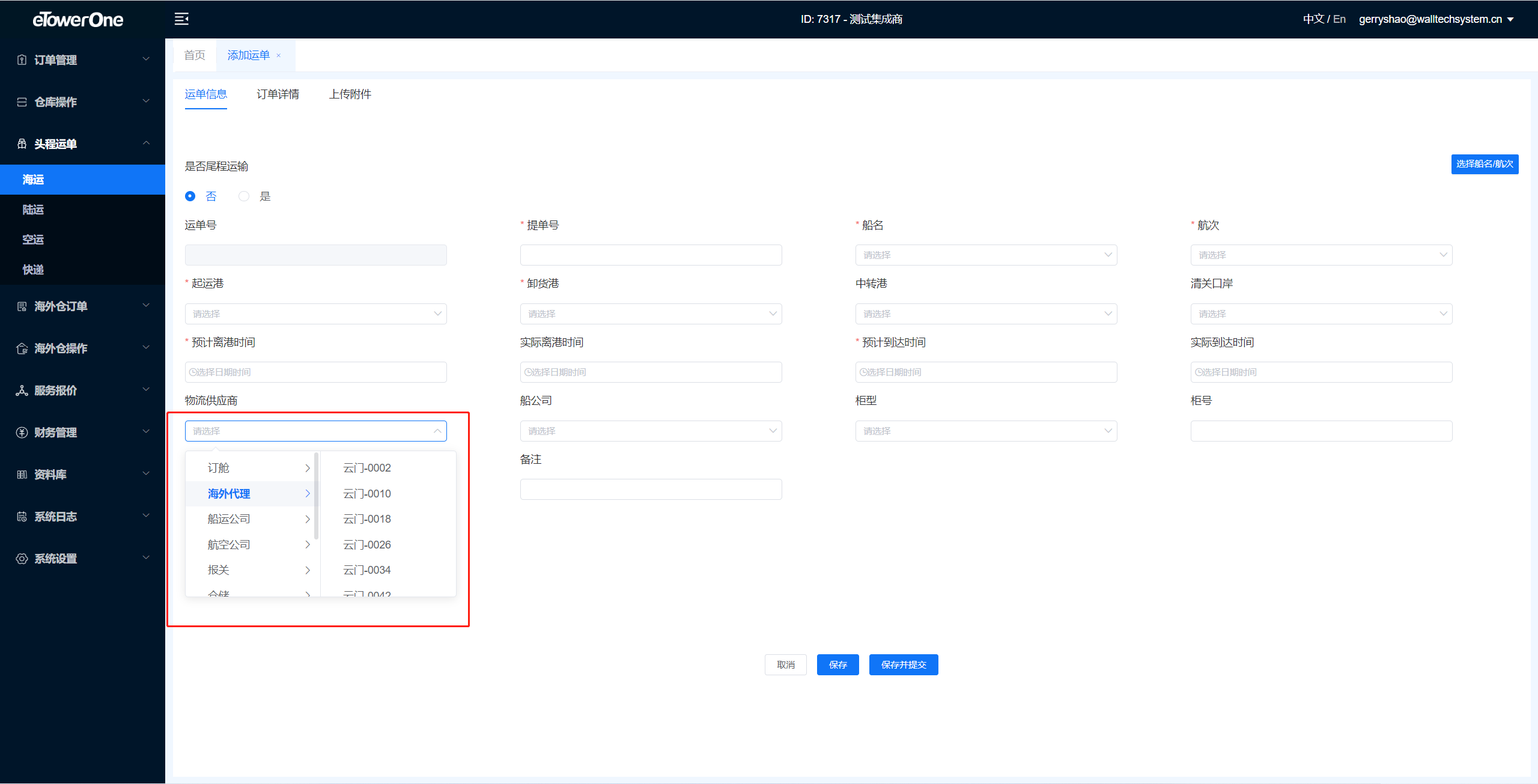Image resolution: width=1538 pixels, height=784 pixels.
Task: Switch to the 上传附件 tab
Action: [x=350, y=94]
